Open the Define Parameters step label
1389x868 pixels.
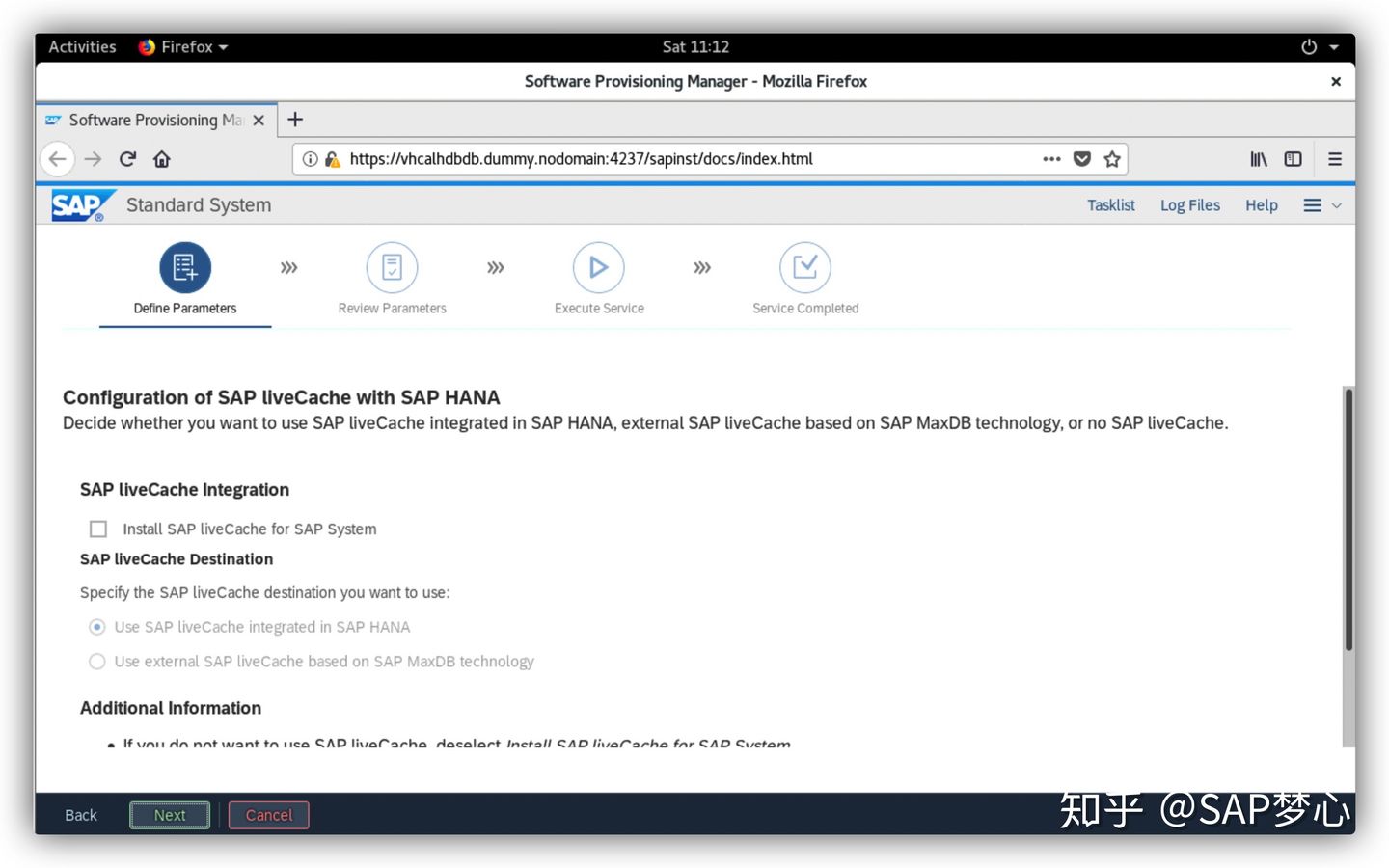pyautogui.click(x=185, y=309)
